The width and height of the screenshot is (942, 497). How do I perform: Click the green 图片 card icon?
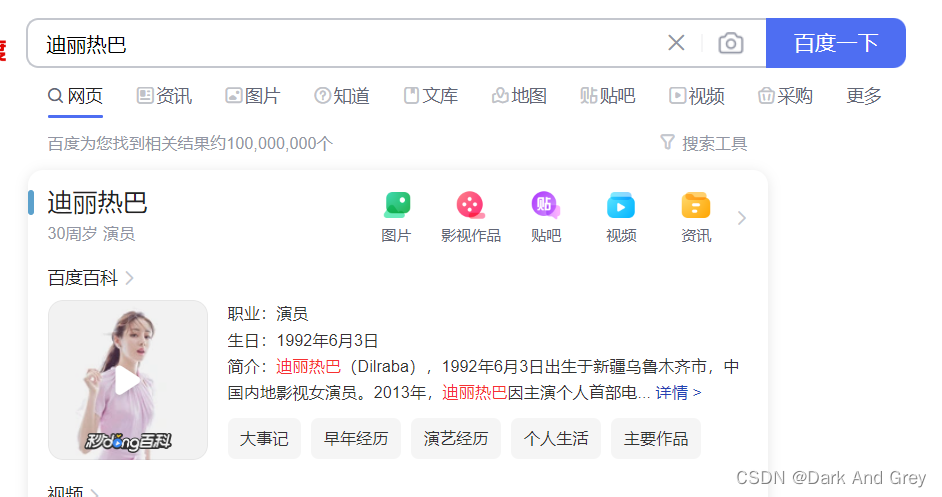tap(397, 205)
